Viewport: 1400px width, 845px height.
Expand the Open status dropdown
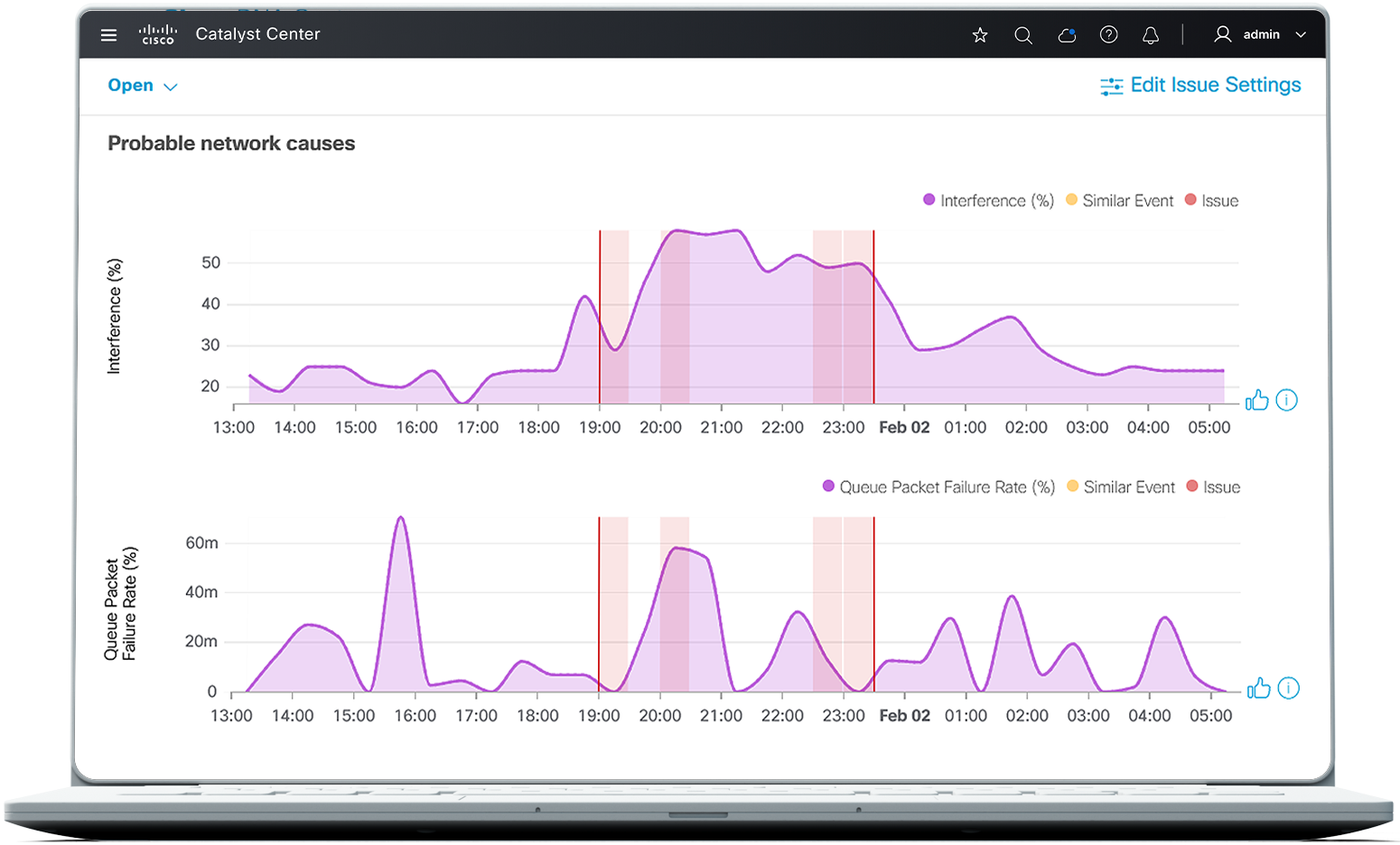tap(141, 85)
